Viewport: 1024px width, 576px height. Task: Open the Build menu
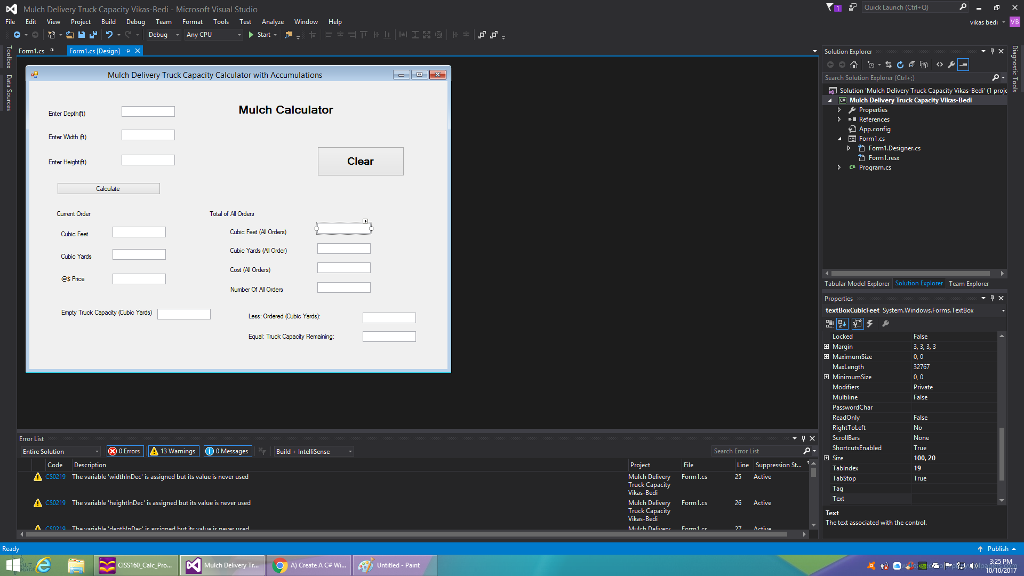(x=108, y=21)
